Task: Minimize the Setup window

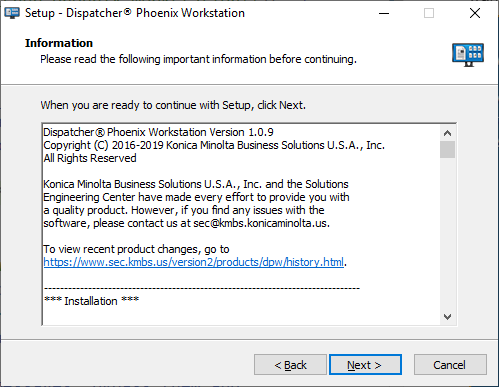Action: (x=384, y=13)
